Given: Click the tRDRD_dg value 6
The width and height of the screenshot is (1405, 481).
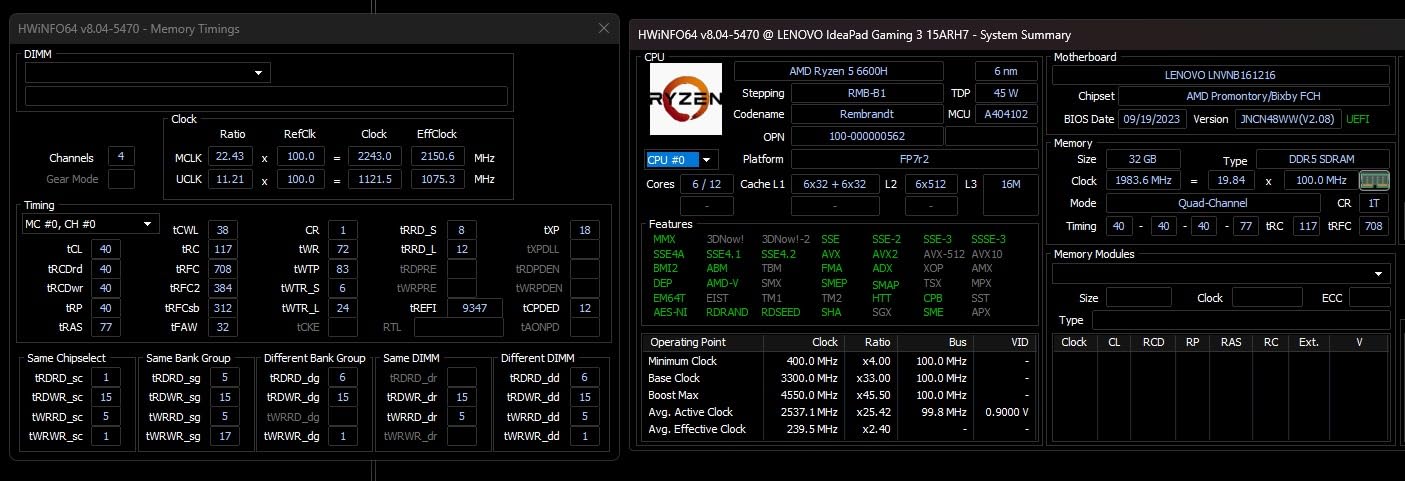Looking at the screenshot, I should [x=342, y=377].
